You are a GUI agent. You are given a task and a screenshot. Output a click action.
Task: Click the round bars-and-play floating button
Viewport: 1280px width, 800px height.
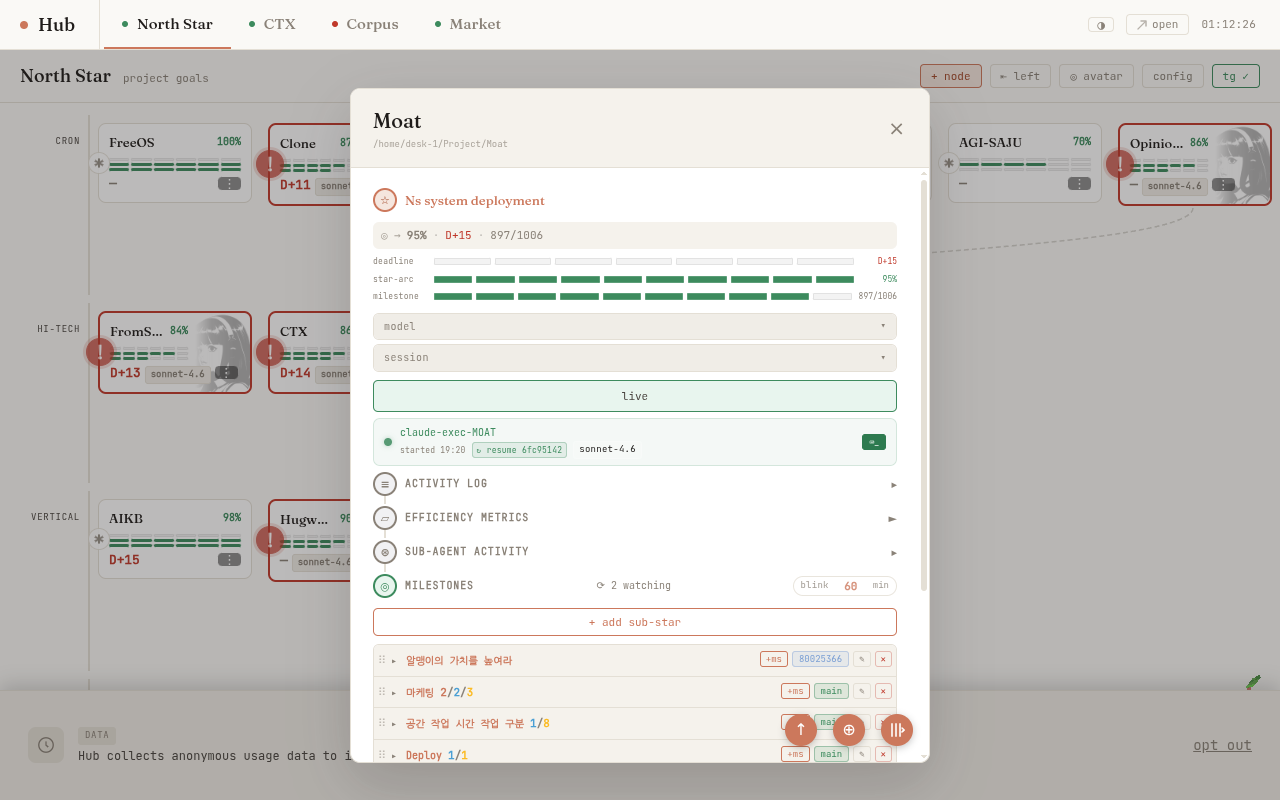click(897, 730)
